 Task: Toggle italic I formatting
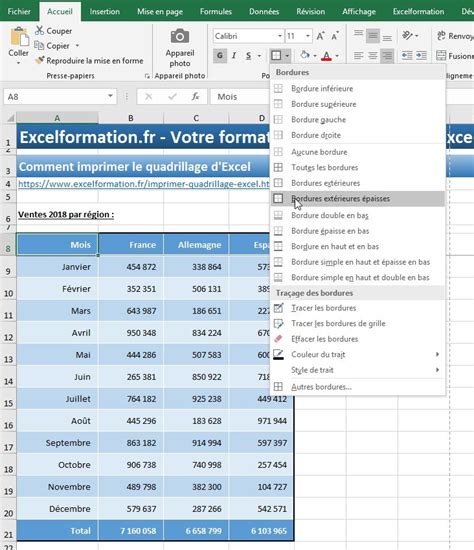click(x=234, y=55)
